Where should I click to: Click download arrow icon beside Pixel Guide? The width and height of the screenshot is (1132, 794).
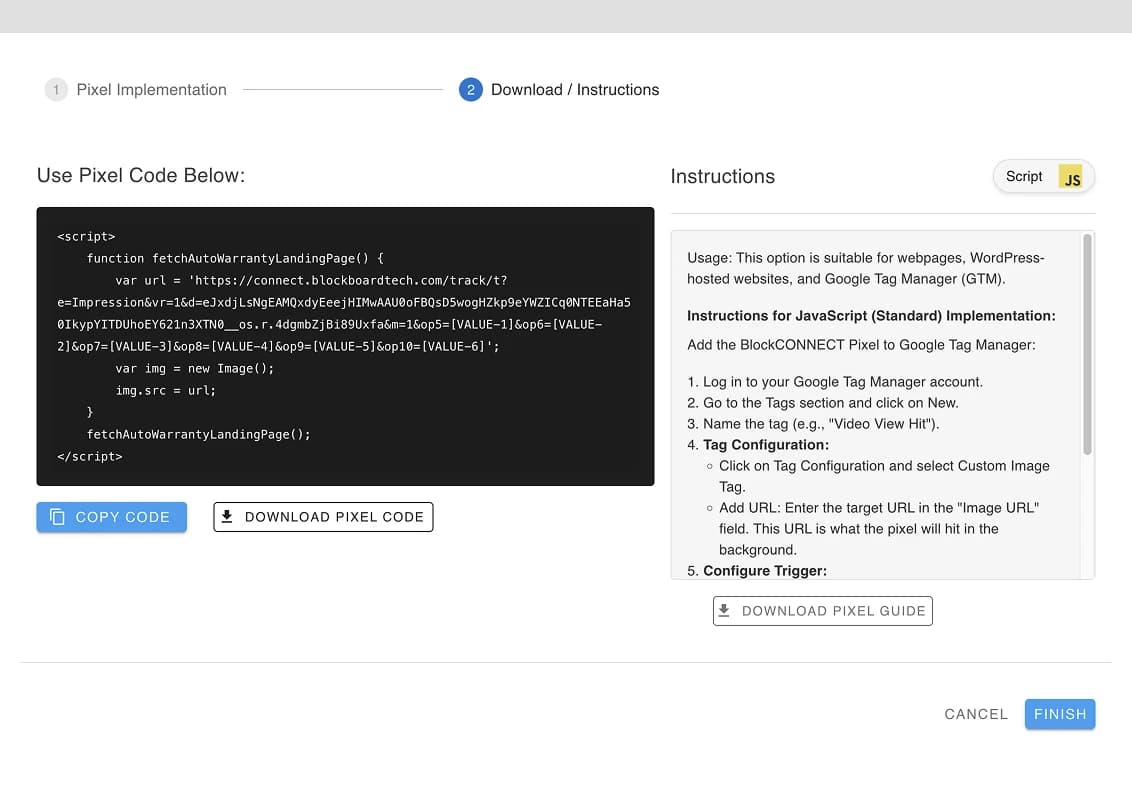[x=724, y=610]
